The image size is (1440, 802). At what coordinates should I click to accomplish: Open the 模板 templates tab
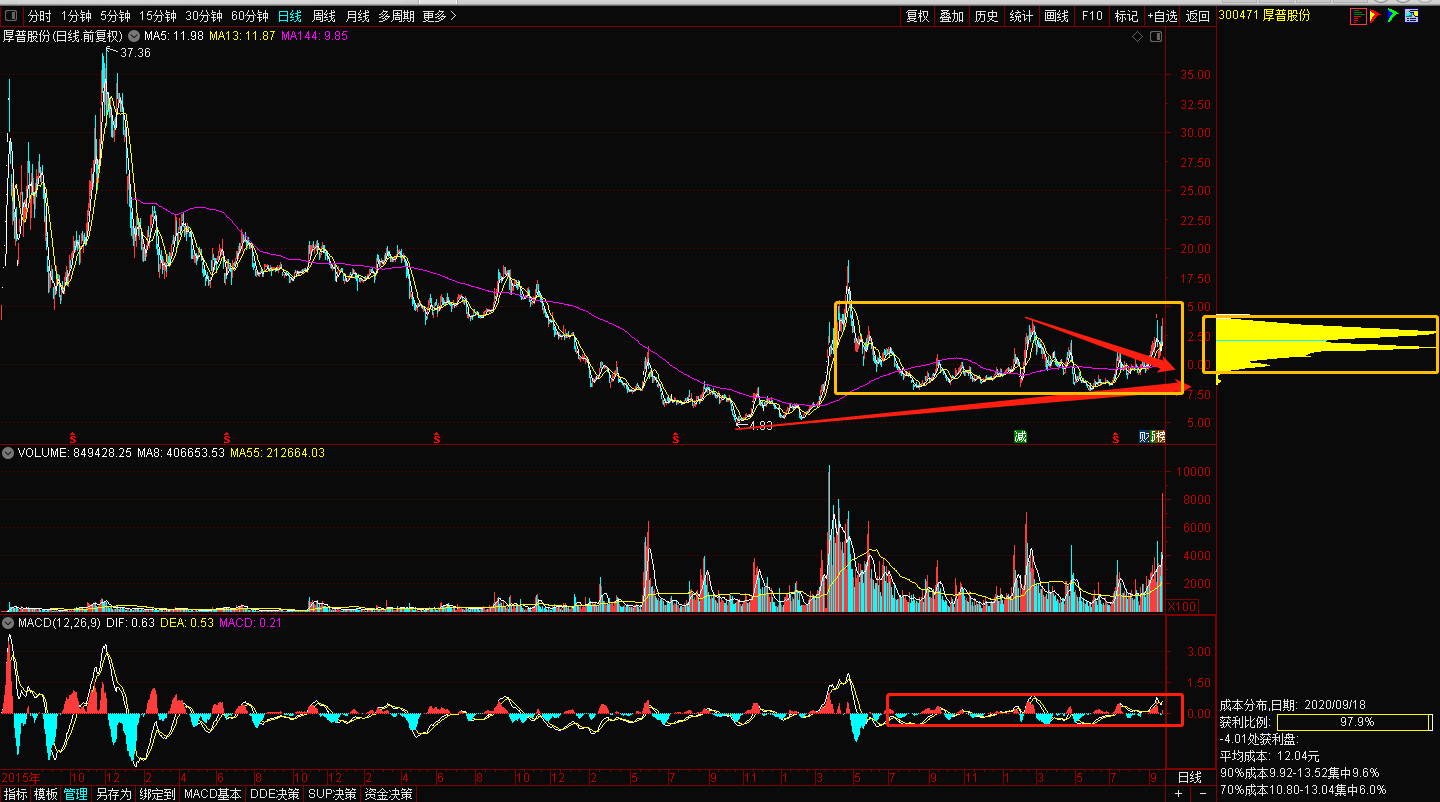(45, 794)
